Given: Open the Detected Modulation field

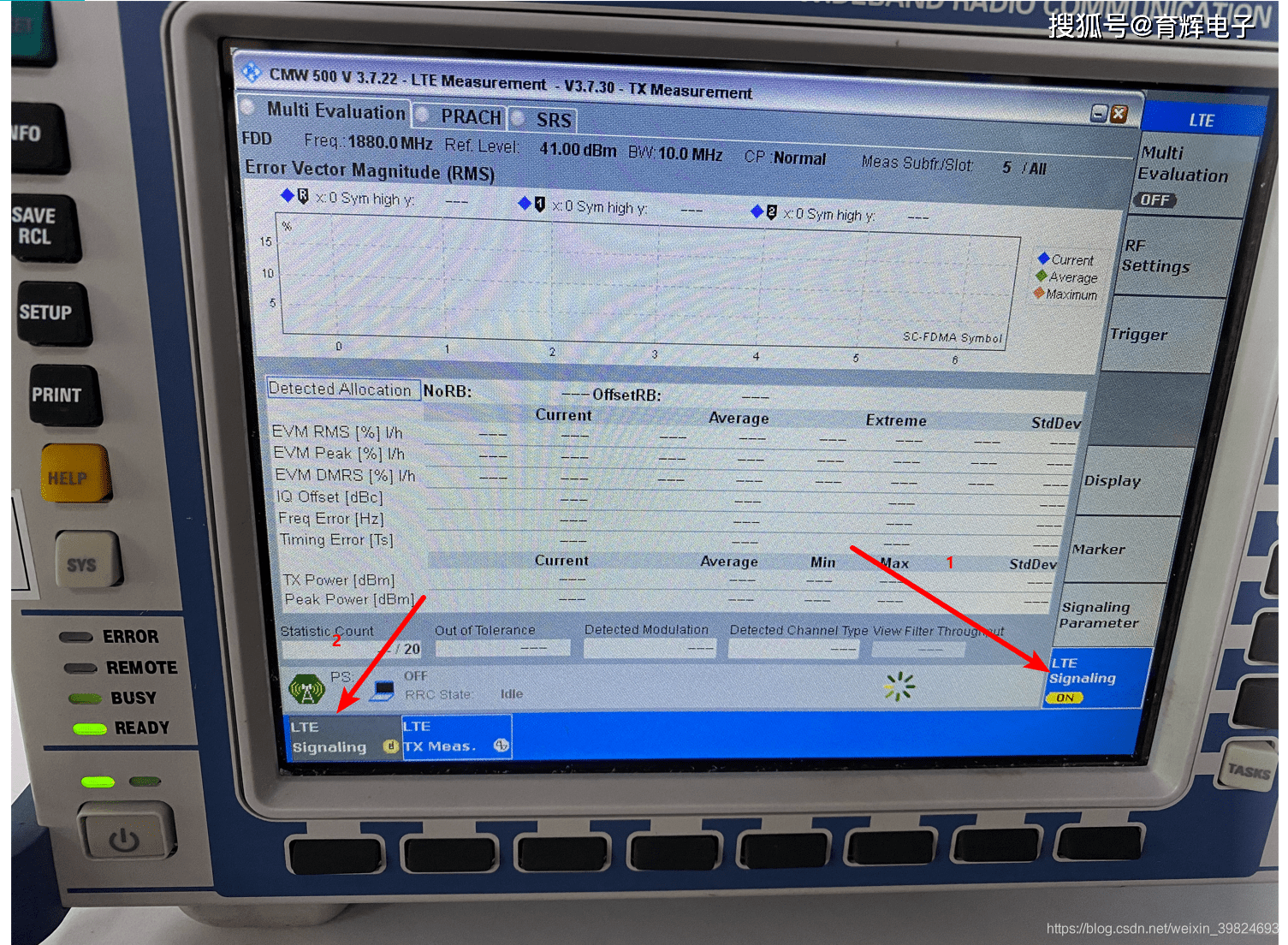Looking at the screenshot, I should coord(650,648).
